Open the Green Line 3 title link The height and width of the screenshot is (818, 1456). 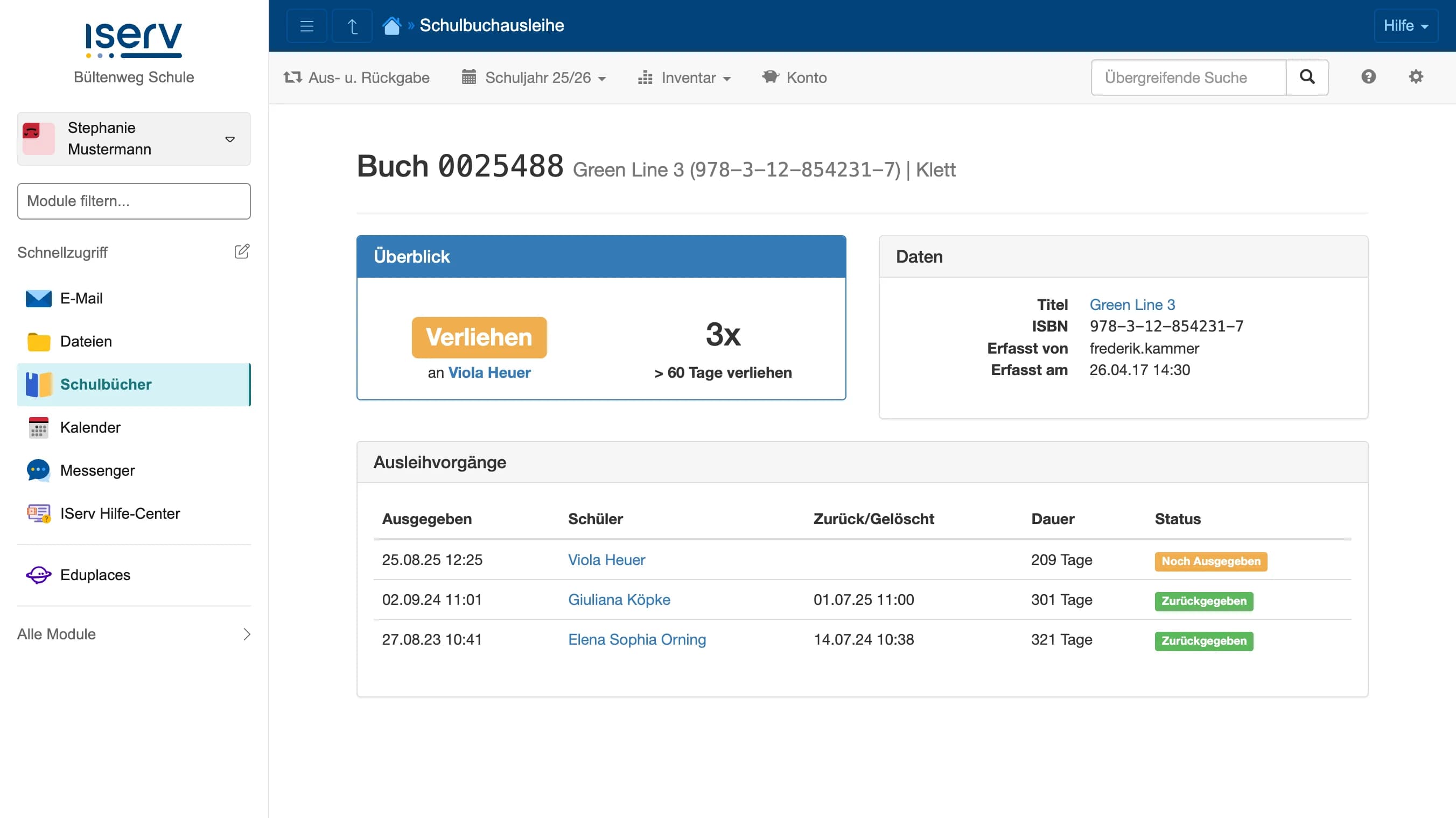(x=1131, y=305)
